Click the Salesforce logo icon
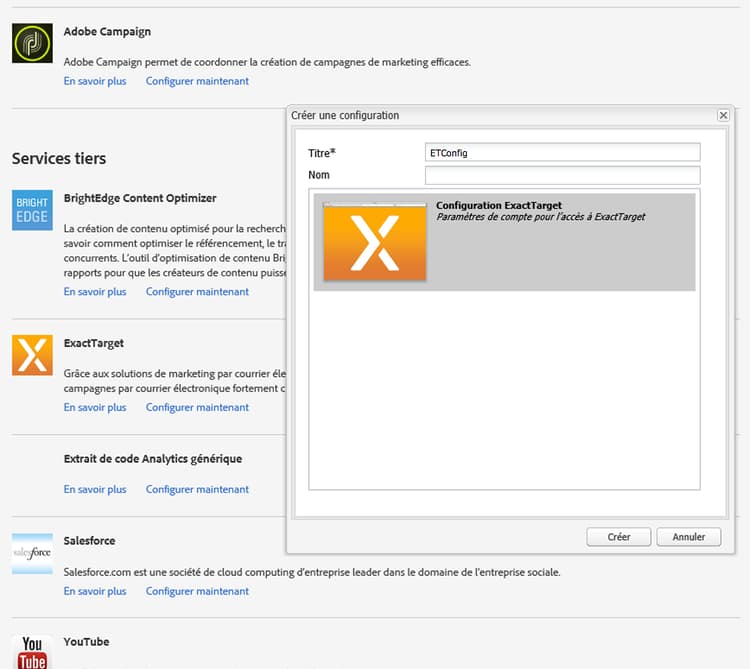The image size is (750, 669). pos(32,553)
